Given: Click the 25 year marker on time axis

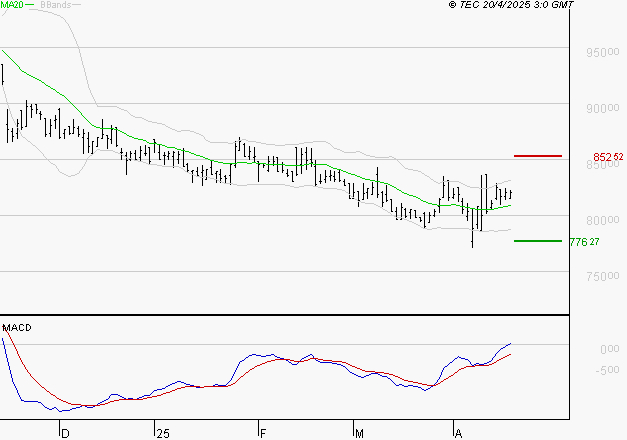Looking at the screenshot, I should (x=163, y=433).
